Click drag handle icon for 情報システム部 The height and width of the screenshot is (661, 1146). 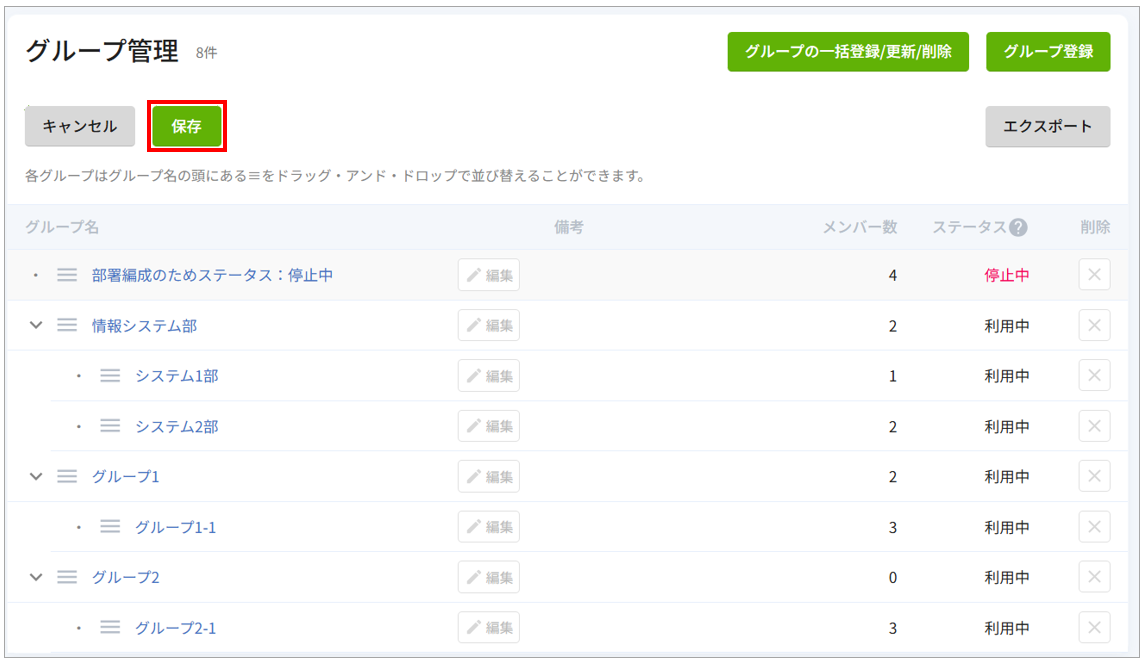click(67, 325)
